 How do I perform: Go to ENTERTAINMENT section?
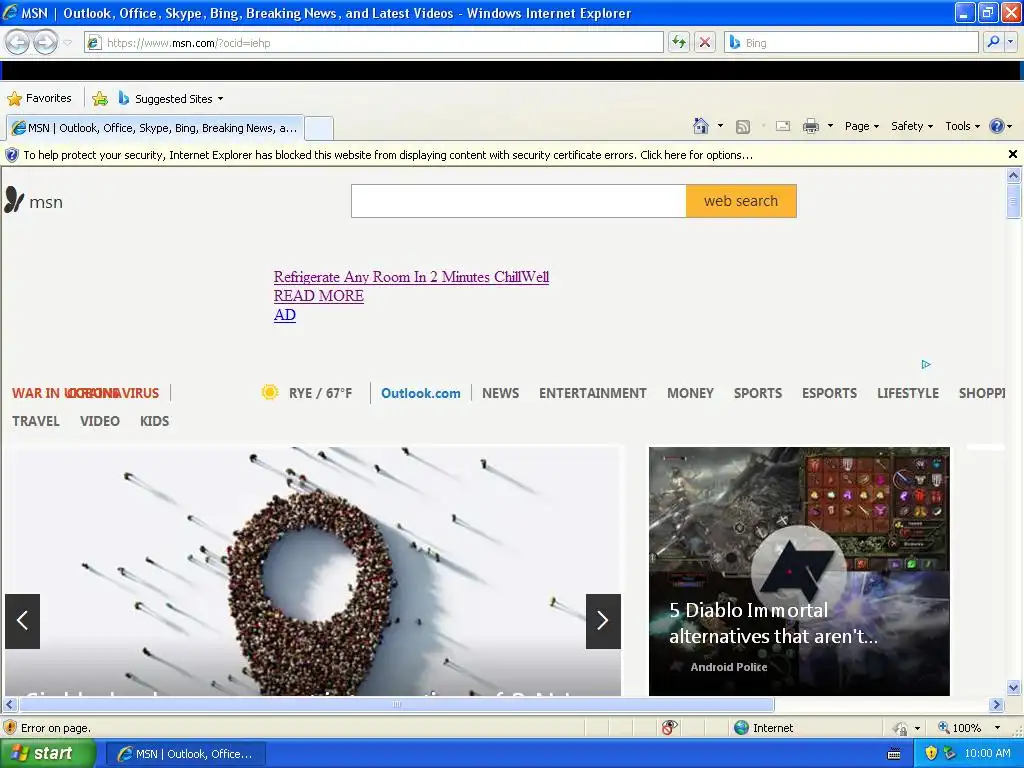click(x=592, y=393)
